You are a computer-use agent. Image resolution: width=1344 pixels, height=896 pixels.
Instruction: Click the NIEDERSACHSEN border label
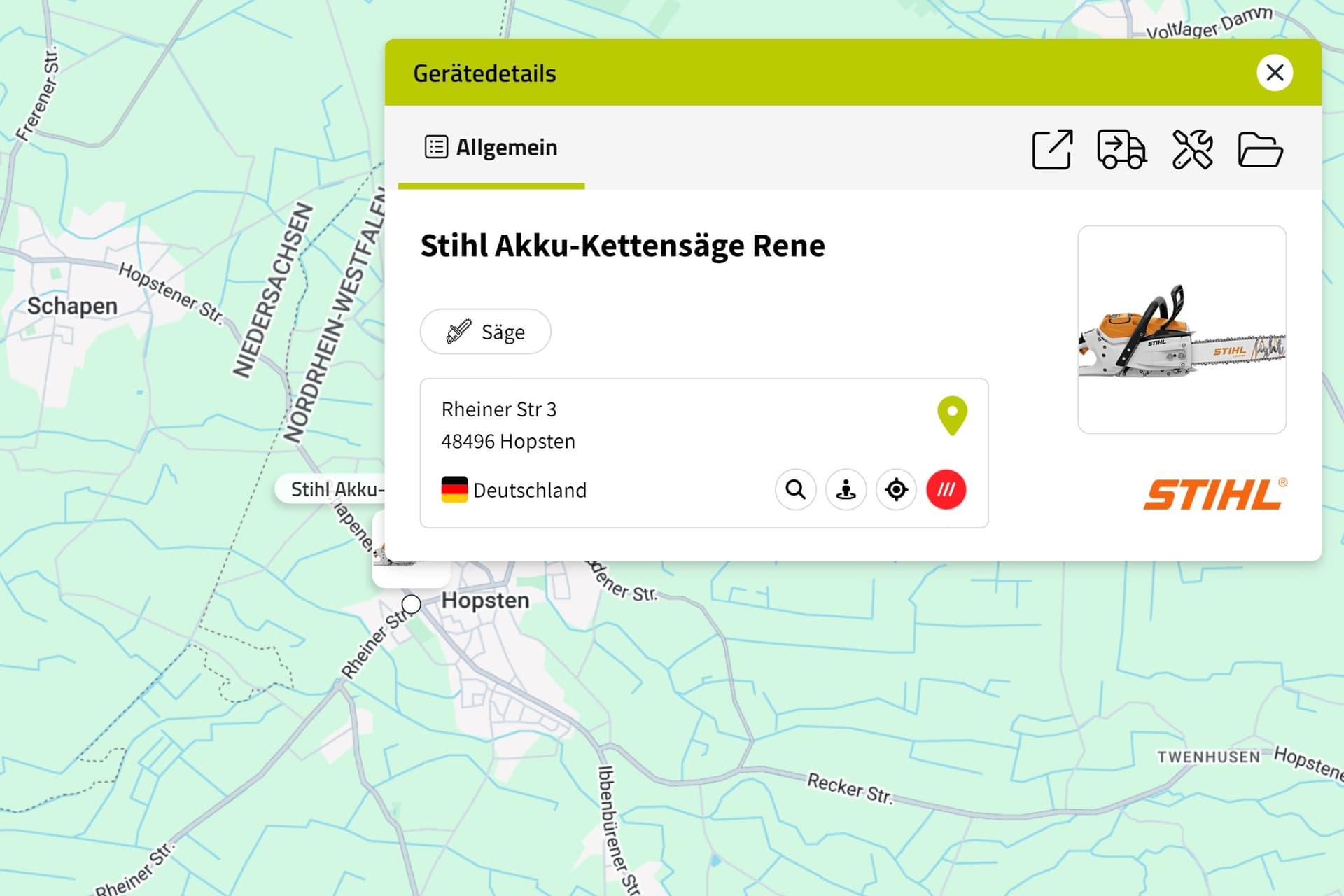coord(272,290)
